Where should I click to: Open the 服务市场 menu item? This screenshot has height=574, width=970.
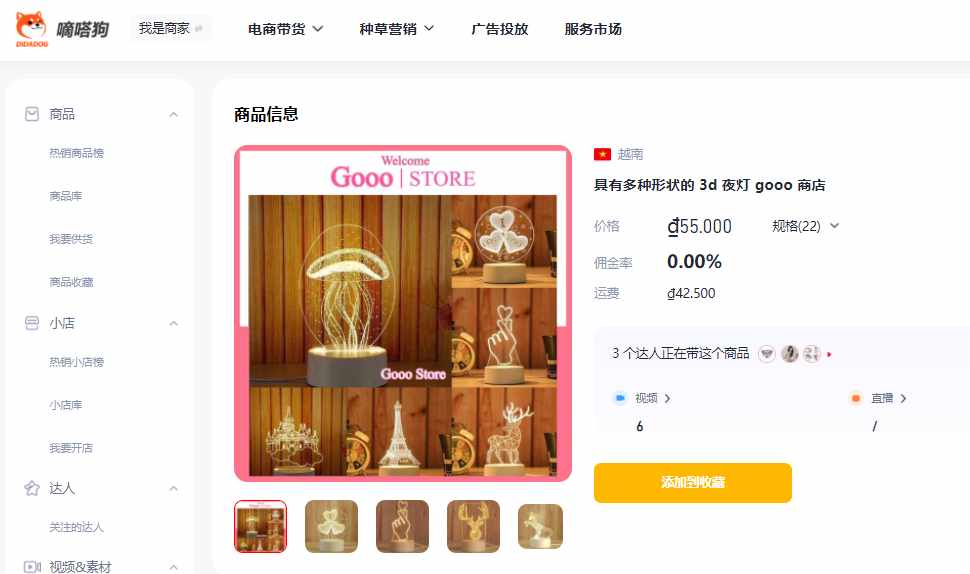click(593, 29)
